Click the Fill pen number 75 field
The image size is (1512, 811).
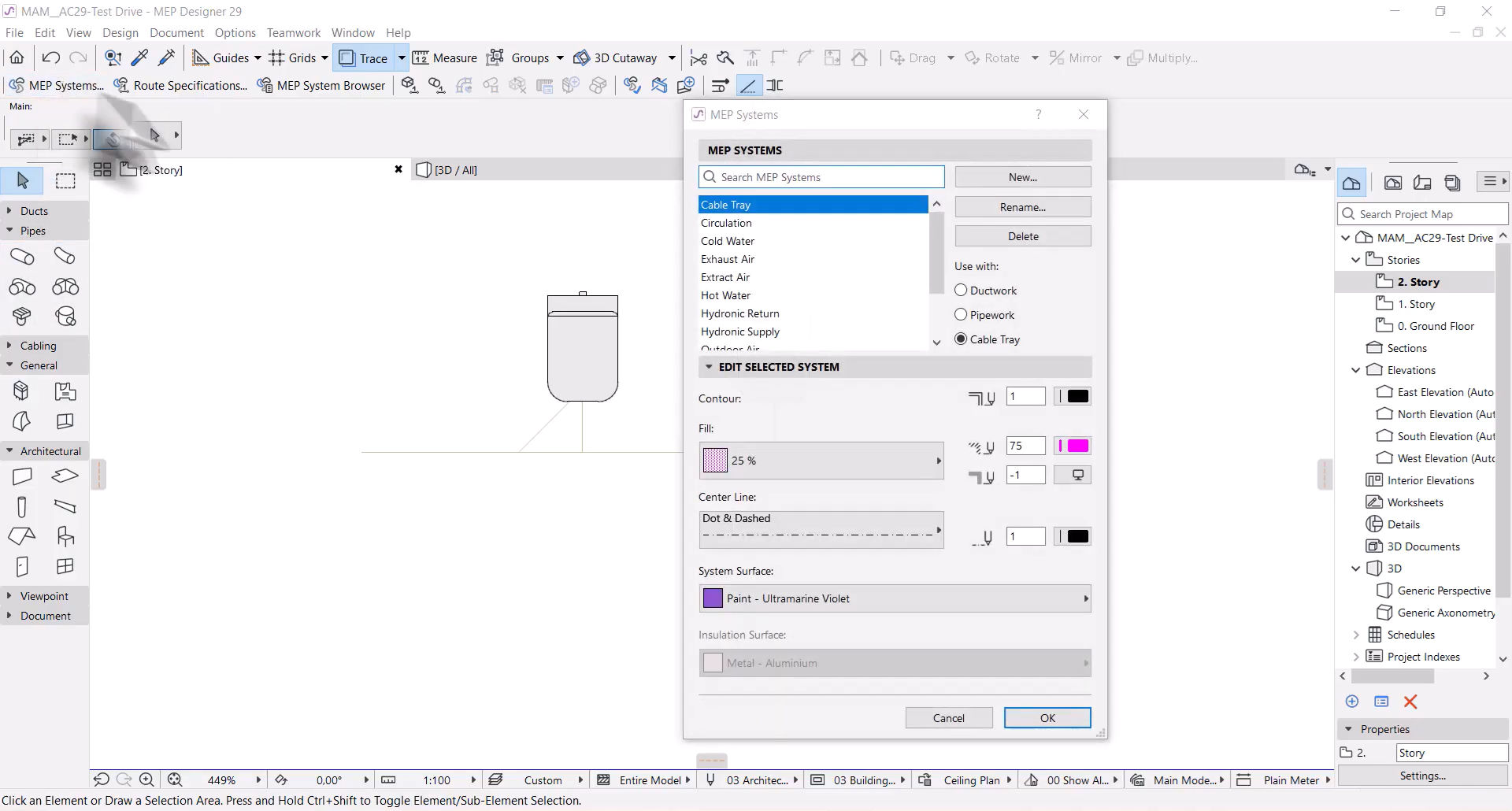(x=1025, y=446)
